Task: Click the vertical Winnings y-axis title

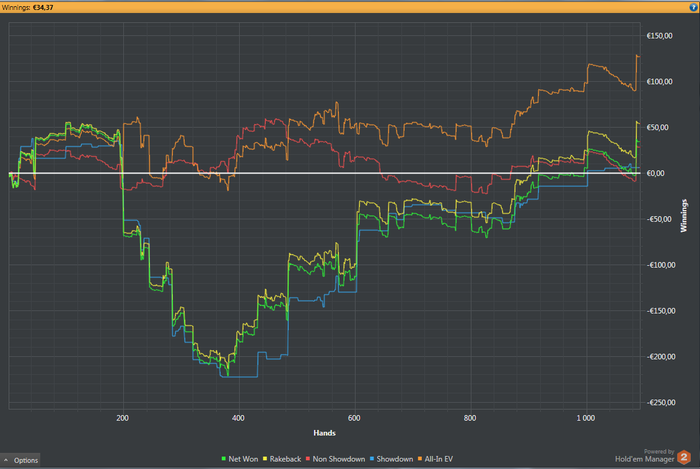Action: point(683,216)
